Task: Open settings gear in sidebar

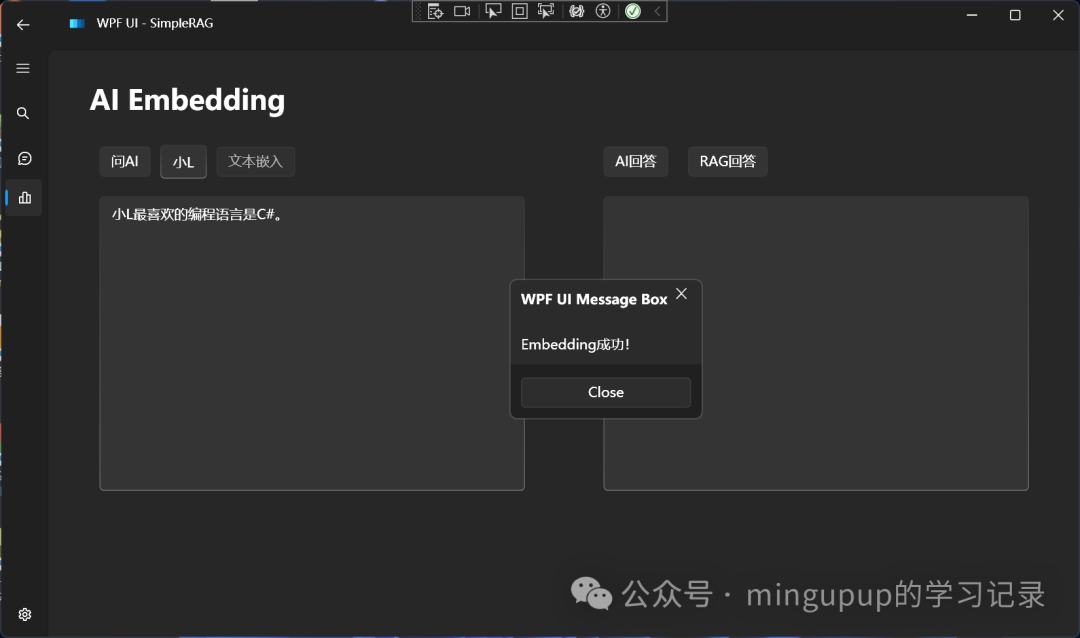Action: point(25,614)
